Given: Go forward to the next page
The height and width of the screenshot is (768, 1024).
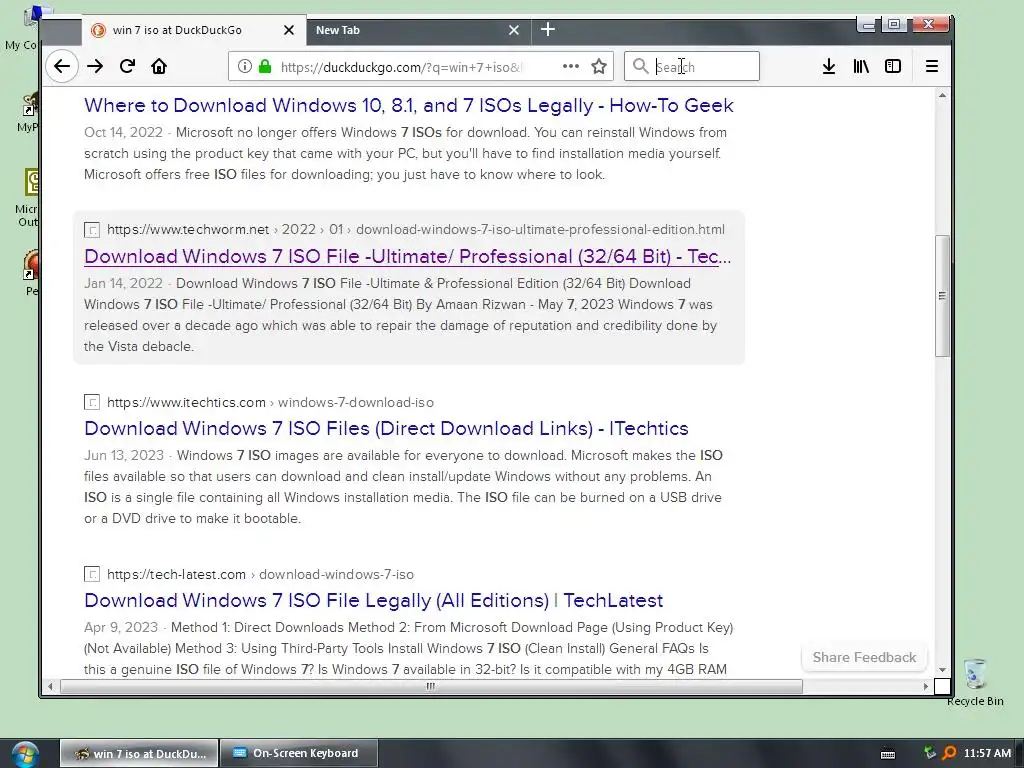Looking at the screenshot, I should tap(95, 66).
